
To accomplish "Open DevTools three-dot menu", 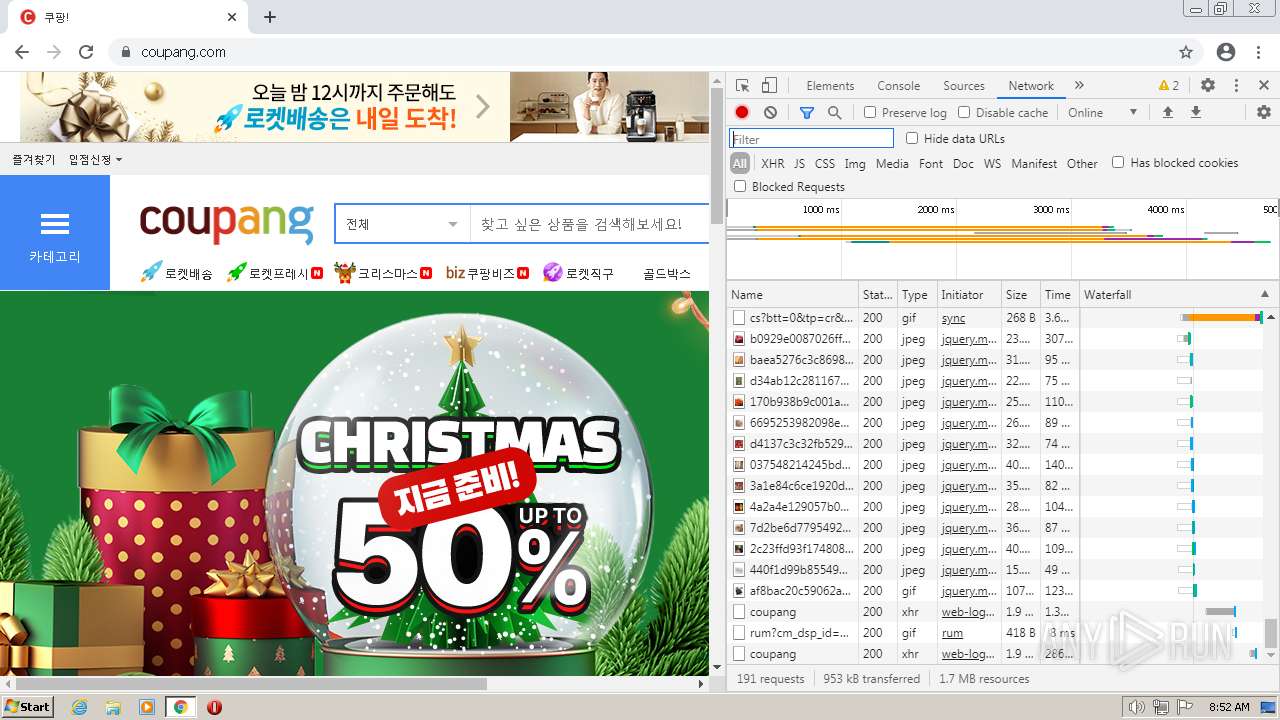I will point(1236,86).
